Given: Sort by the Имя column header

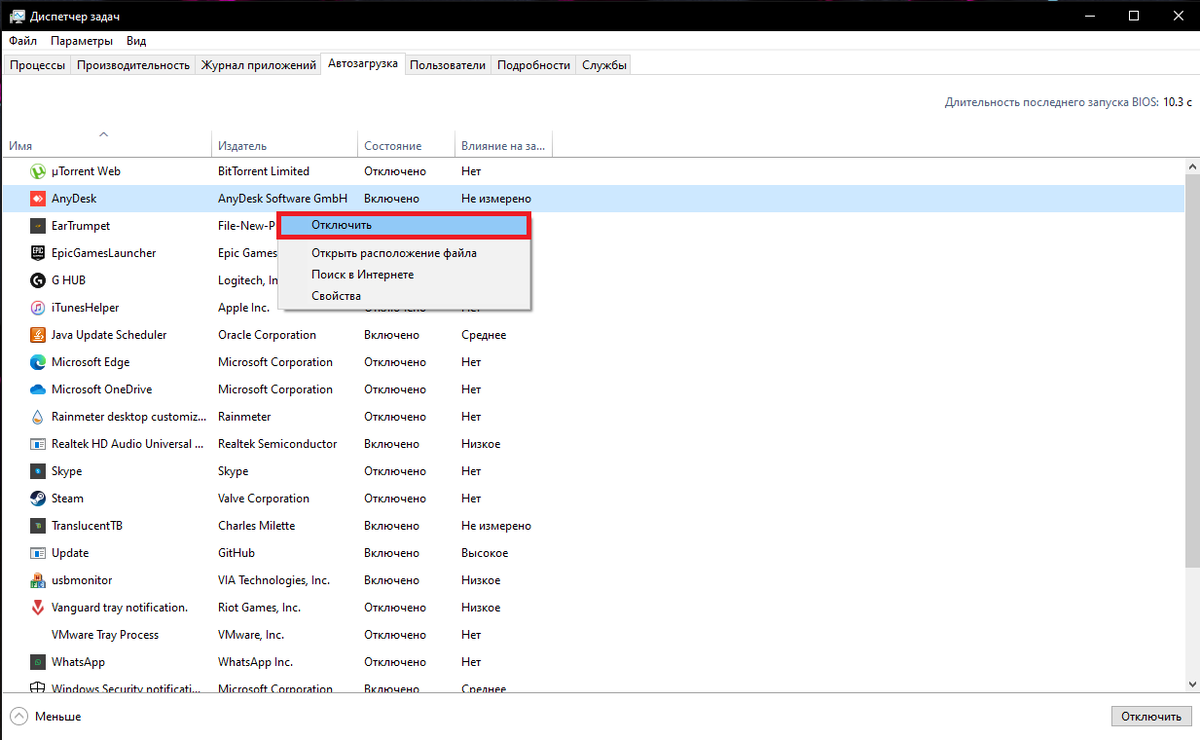Looking at the screenshot, I should [107, 145].
